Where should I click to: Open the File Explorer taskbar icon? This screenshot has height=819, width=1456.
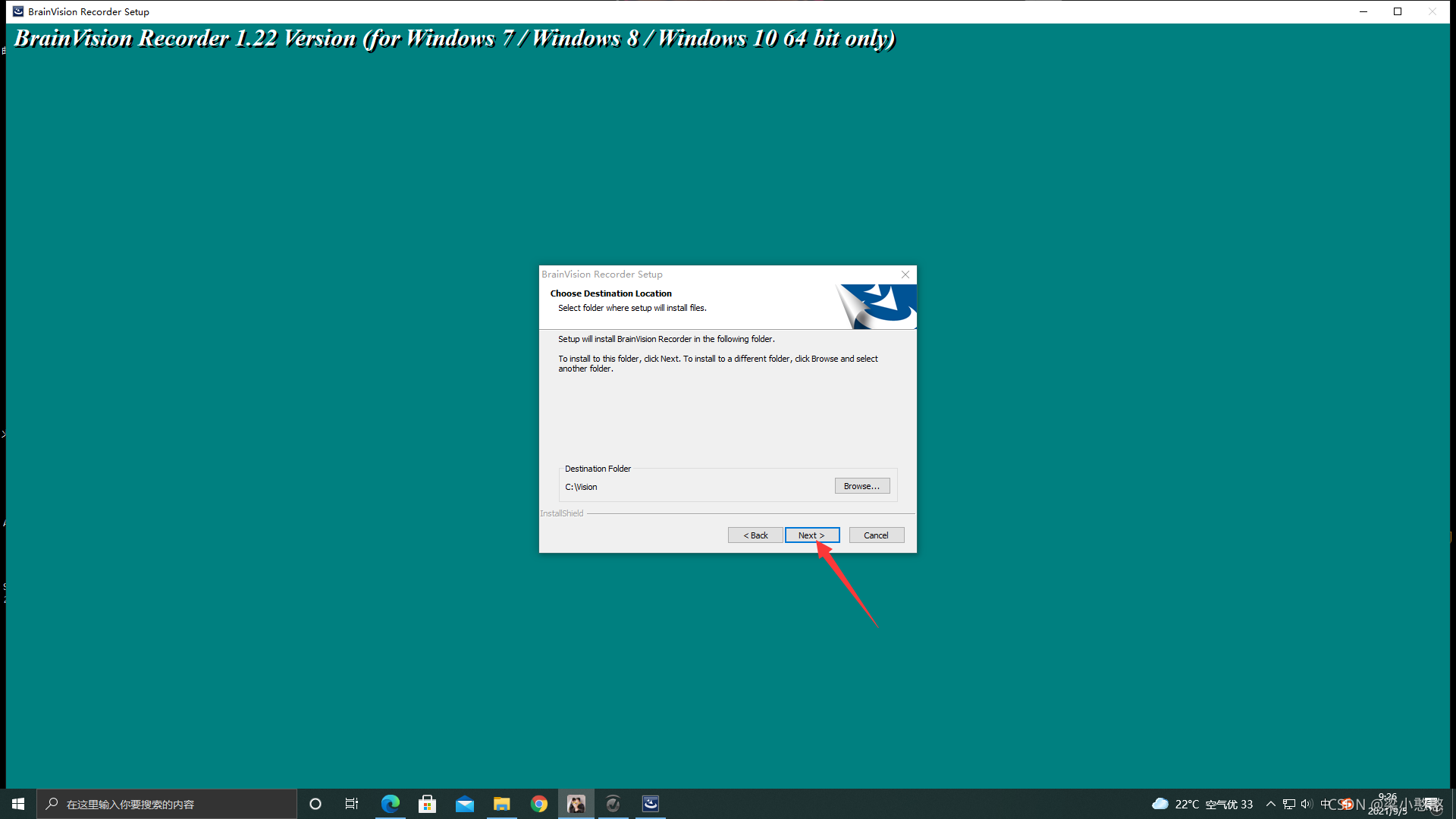pyautogui.click(x=502, y=803)
